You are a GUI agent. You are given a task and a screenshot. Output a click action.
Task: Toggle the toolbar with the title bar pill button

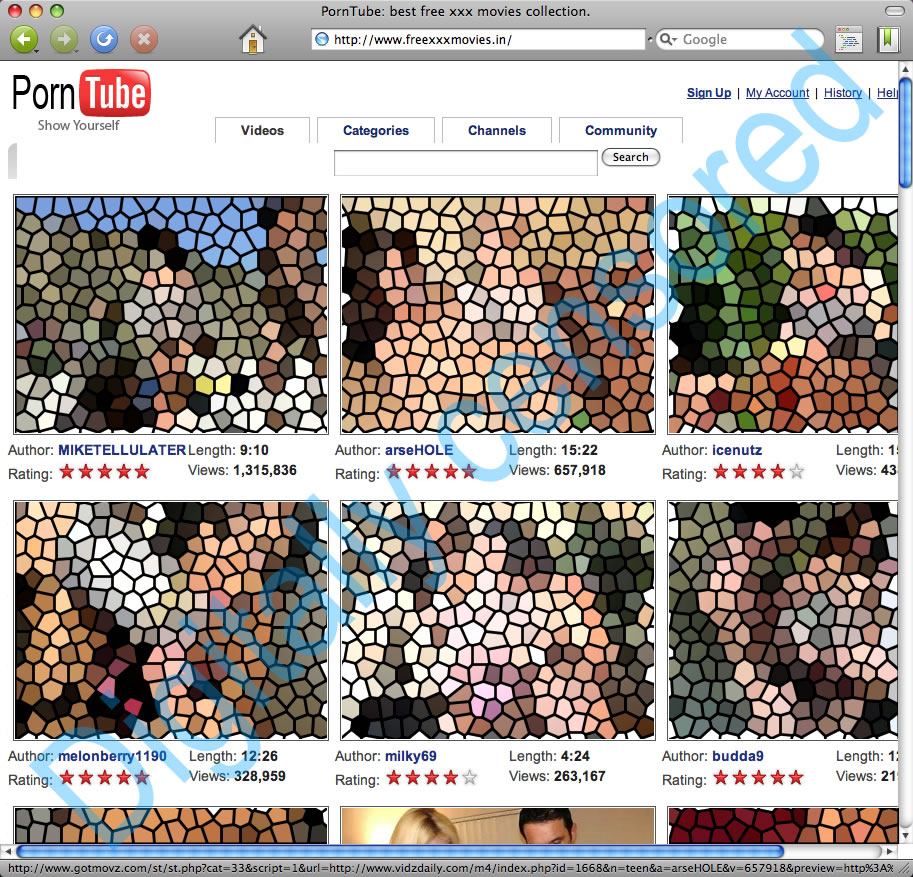point(894,10)
